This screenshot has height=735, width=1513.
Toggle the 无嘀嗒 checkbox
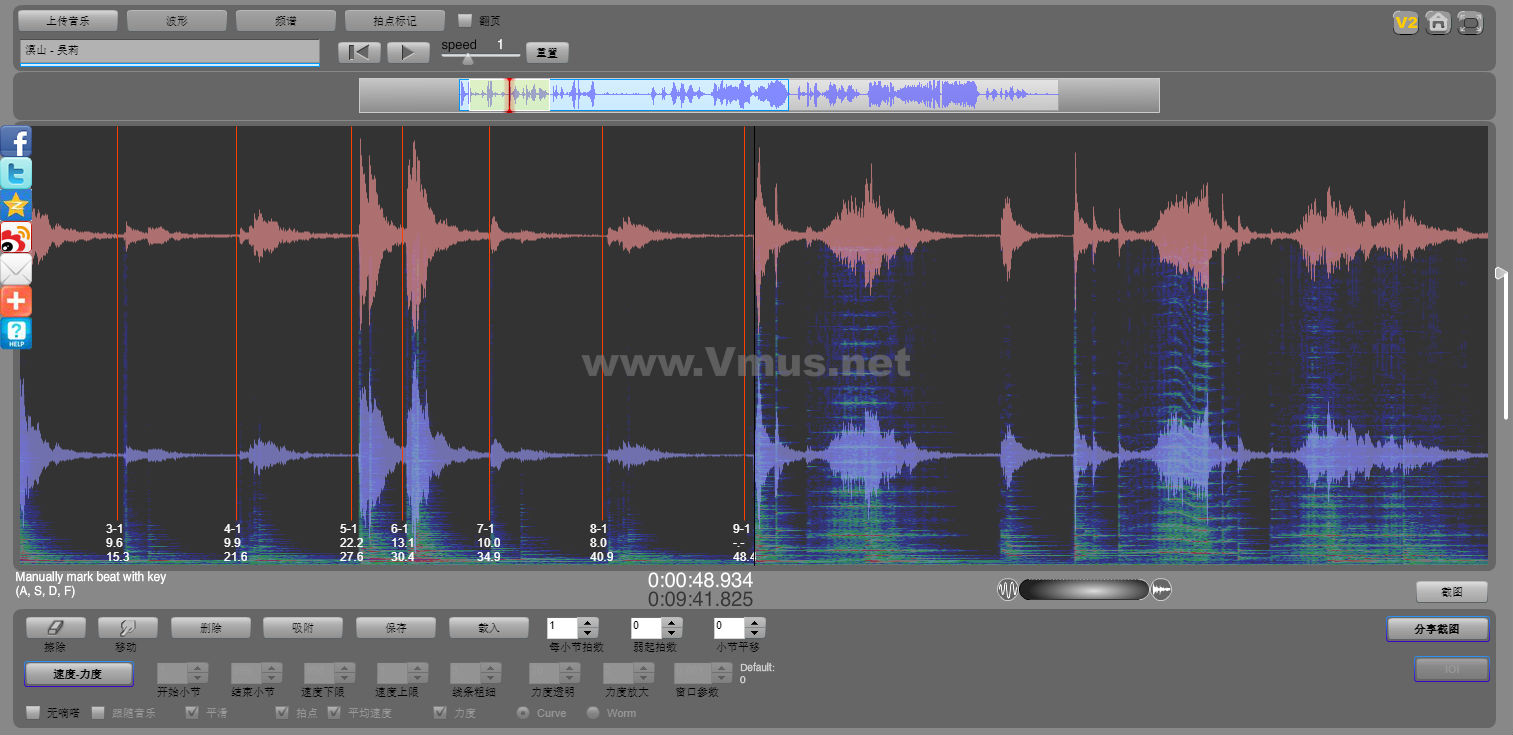pyautogui.click(x=33, y=713)
